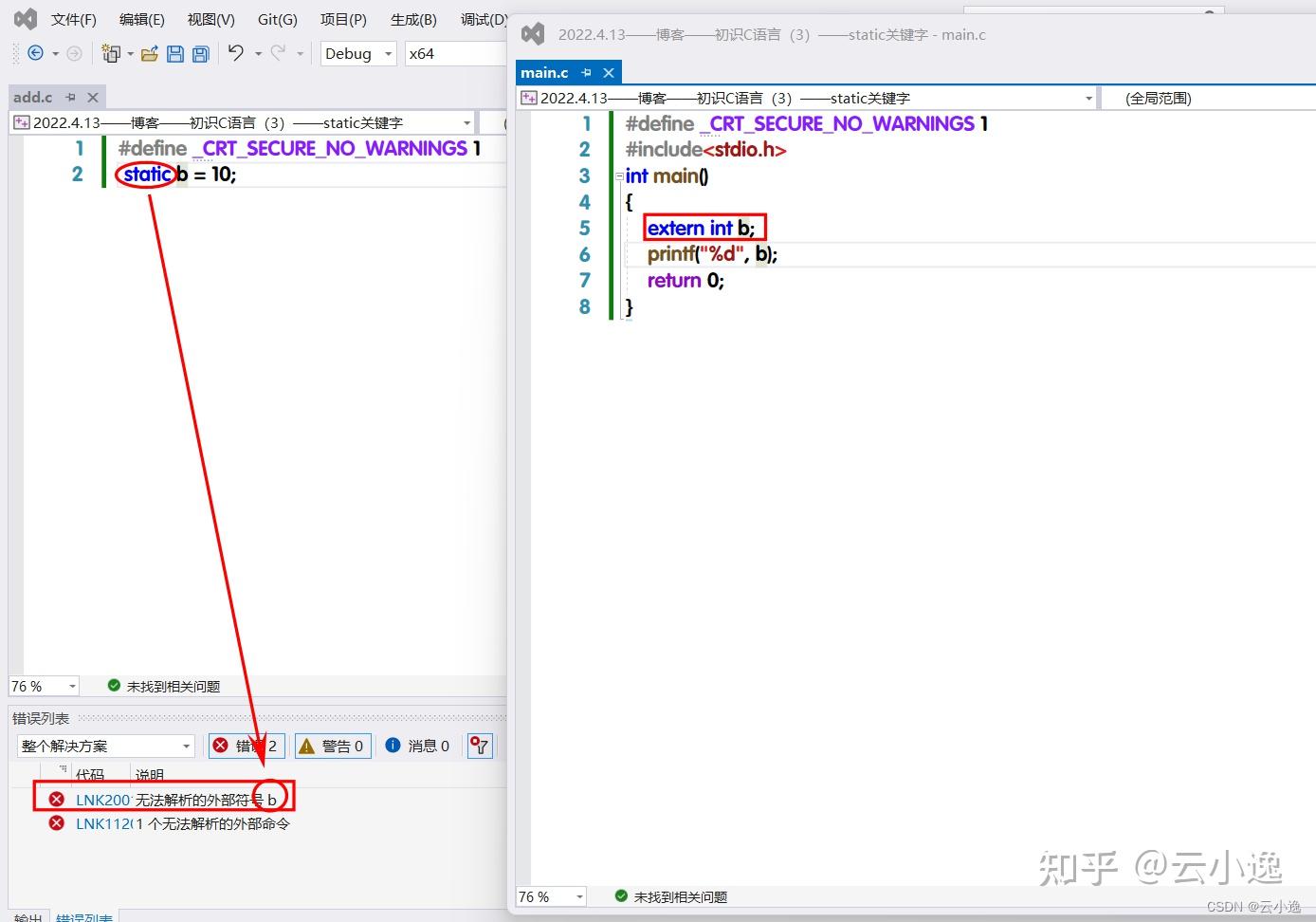Click the green check status icon under add.c

[114, 686]
